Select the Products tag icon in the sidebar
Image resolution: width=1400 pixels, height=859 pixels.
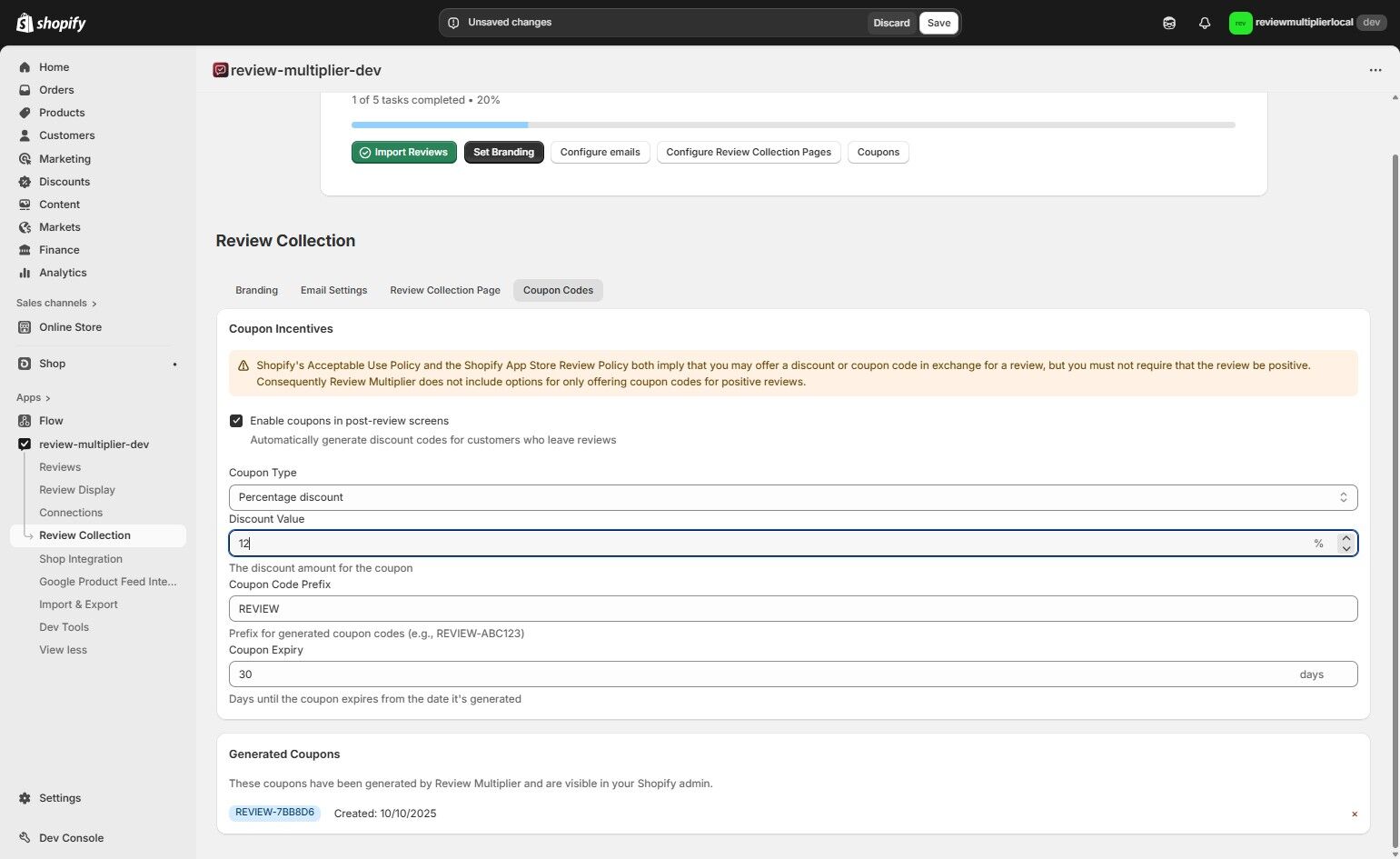click(x=25, y=112)
